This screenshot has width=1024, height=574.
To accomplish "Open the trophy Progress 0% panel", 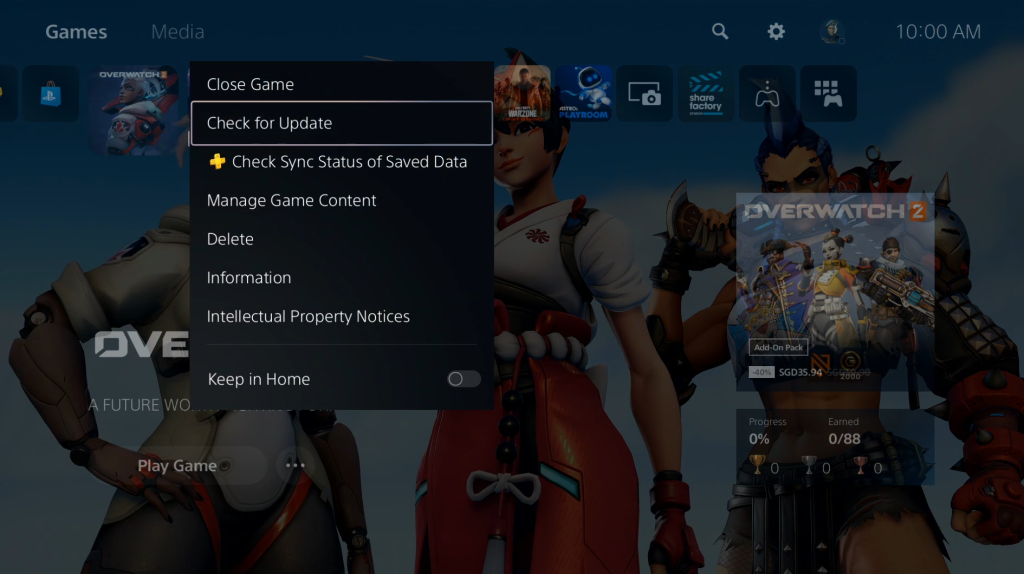I will [x=835, y=447].
